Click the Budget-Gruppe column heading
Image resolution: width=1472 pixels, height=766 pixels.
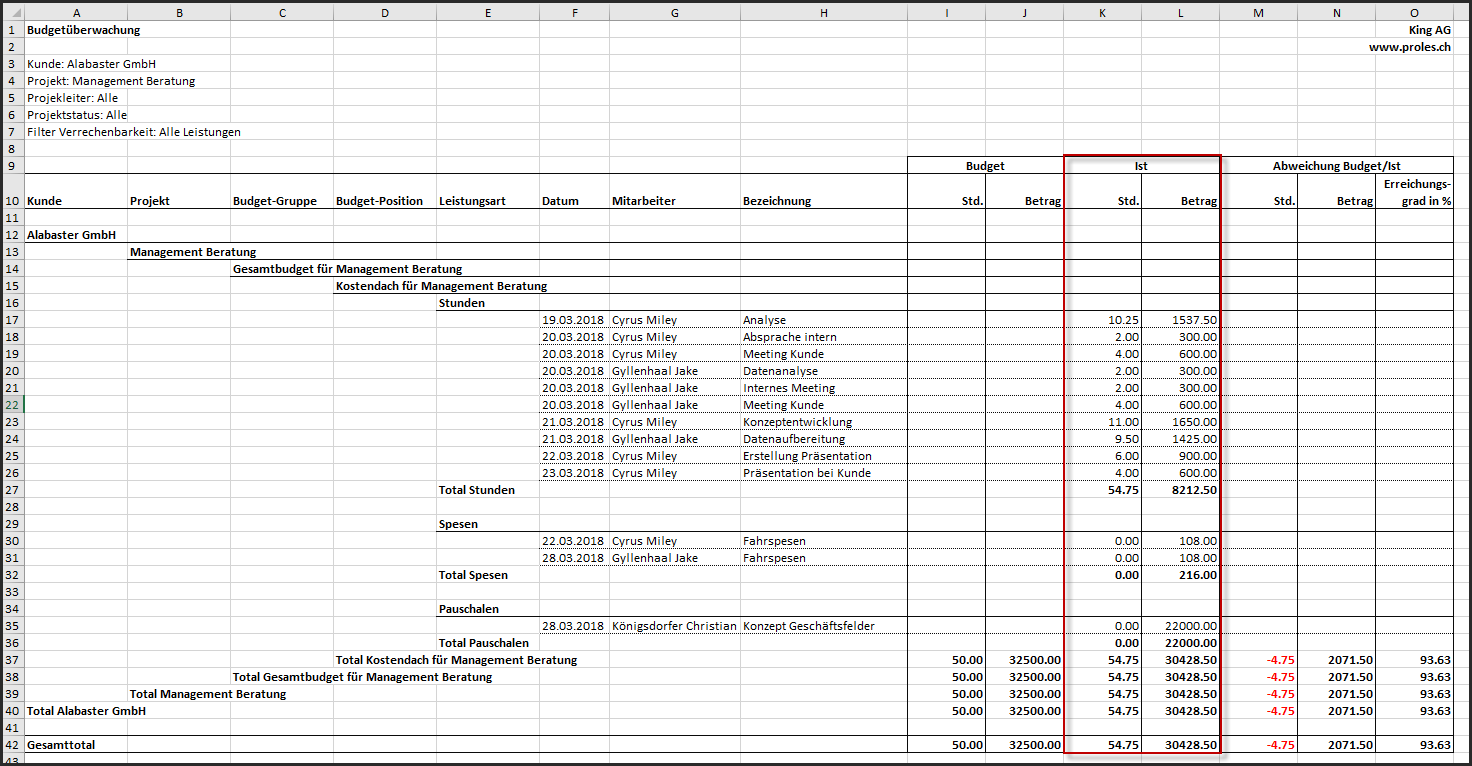(275, 201)
